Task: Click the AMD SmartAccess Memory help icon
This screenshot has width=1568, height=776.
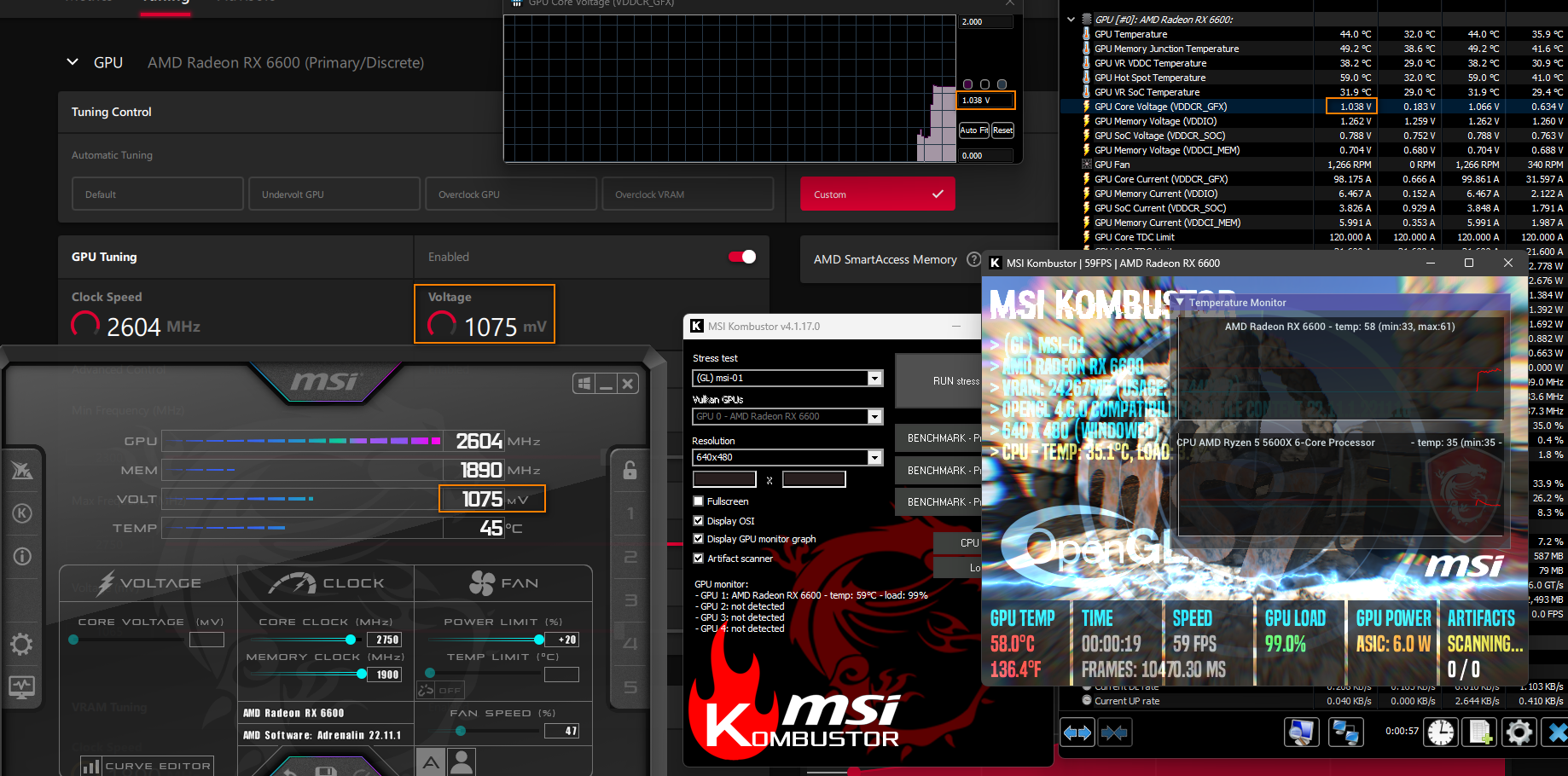Action: pyautogui.click(x=973, y=259)
